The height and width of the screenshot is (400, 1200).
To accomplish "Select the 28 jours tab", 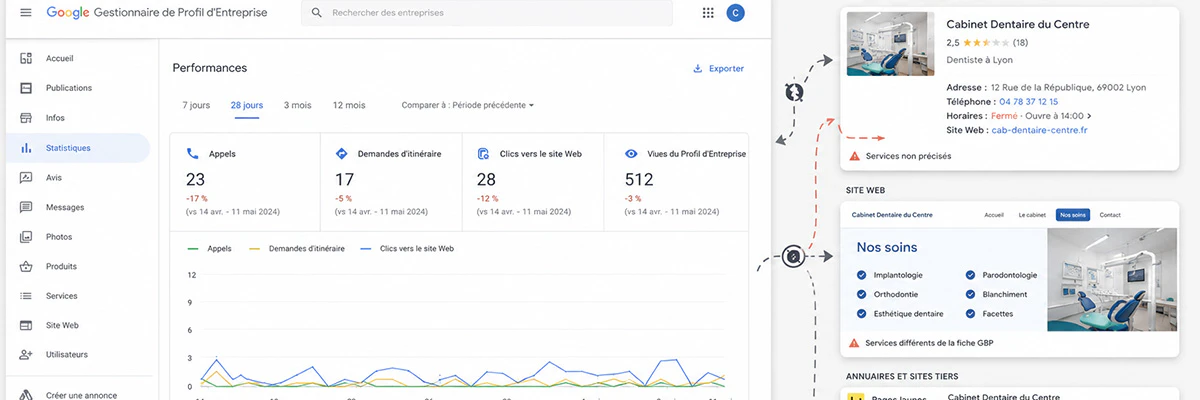I will click(x=247, y=105).
